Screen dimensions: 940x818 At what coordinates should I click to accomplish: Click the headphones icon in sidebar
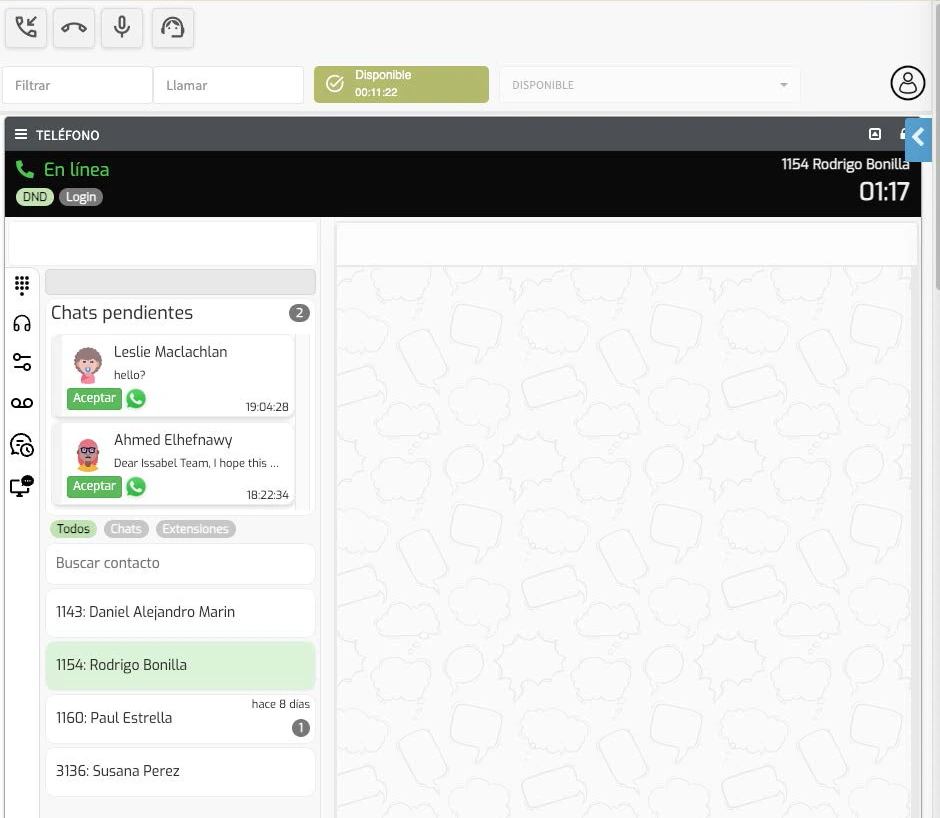point(22,323)
